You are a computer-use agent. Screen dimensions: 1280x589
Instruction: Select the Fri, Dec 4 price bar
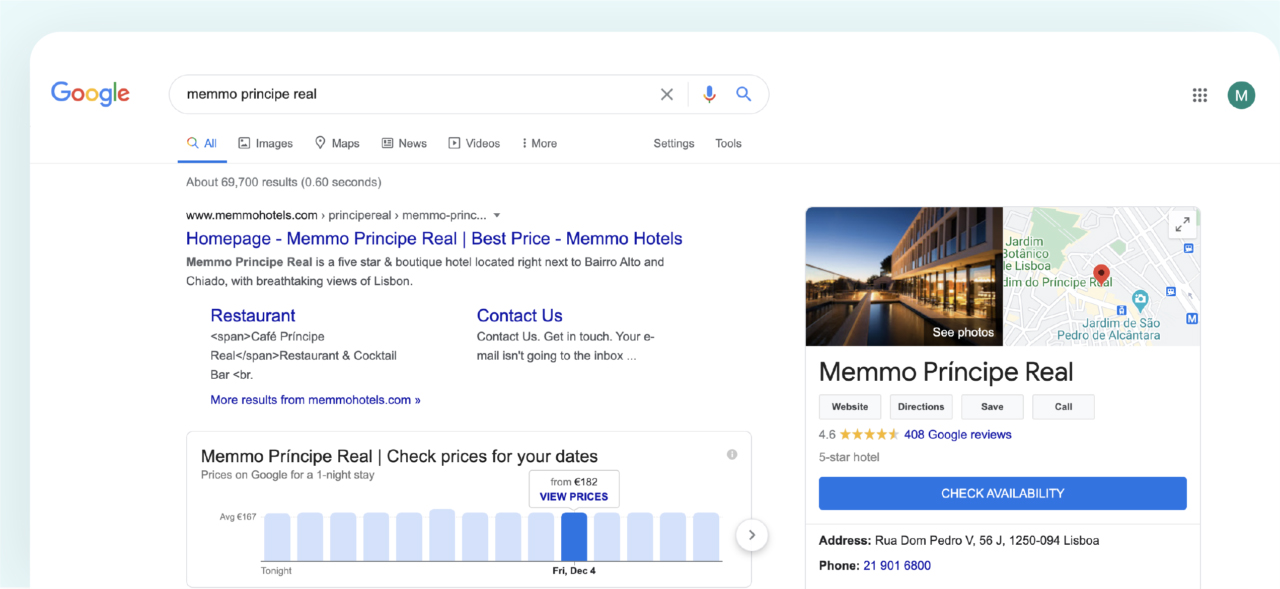click(x=574, y=537)
